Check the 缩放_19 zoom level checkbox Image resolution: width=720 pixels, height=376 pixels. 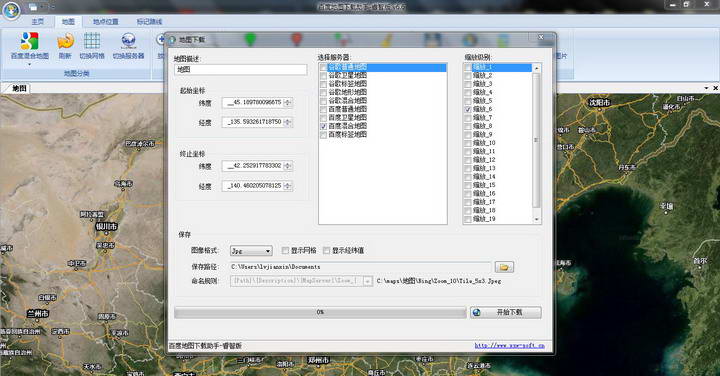[x=468, y=219]
